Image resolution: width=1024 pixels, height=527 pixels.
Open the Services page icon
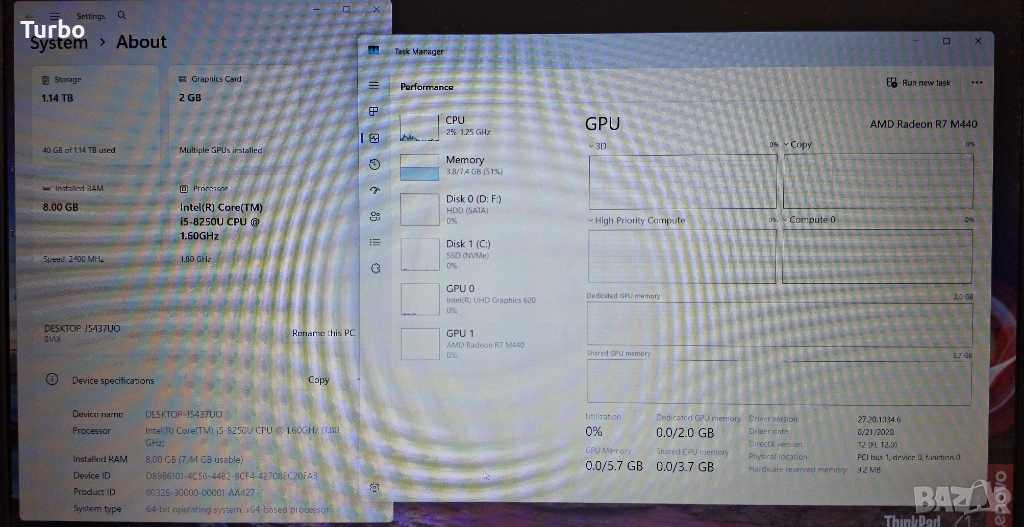pyautogui.click(x=375, y=268)
